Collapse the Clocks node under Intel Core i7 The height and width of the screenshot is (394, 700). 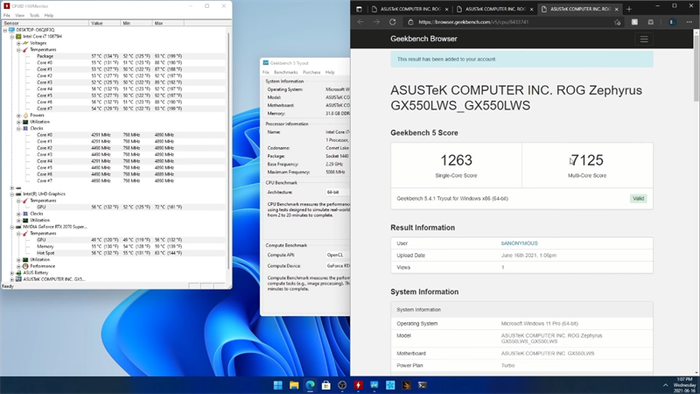pyautogui.click(x=19, y=129)
